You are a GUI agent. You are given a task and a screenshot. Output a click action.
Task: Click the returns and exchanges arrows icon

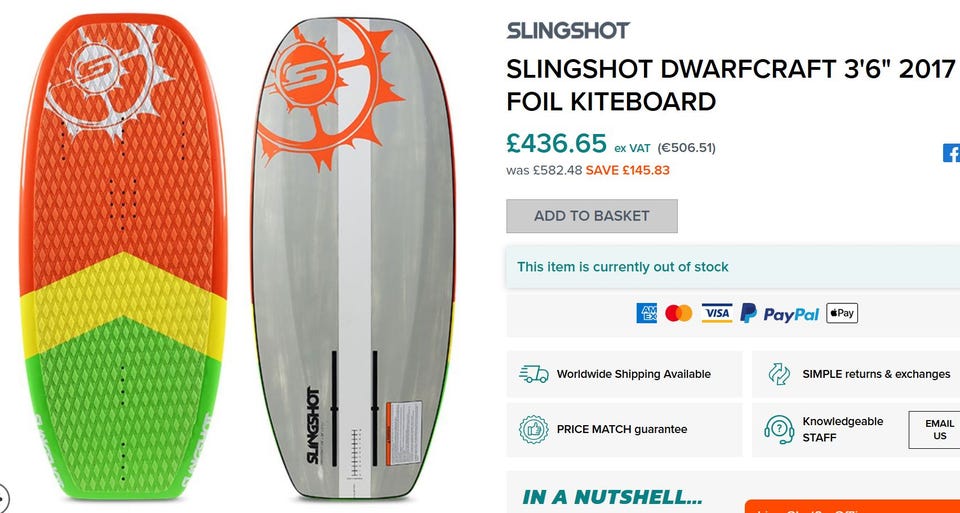779,374
